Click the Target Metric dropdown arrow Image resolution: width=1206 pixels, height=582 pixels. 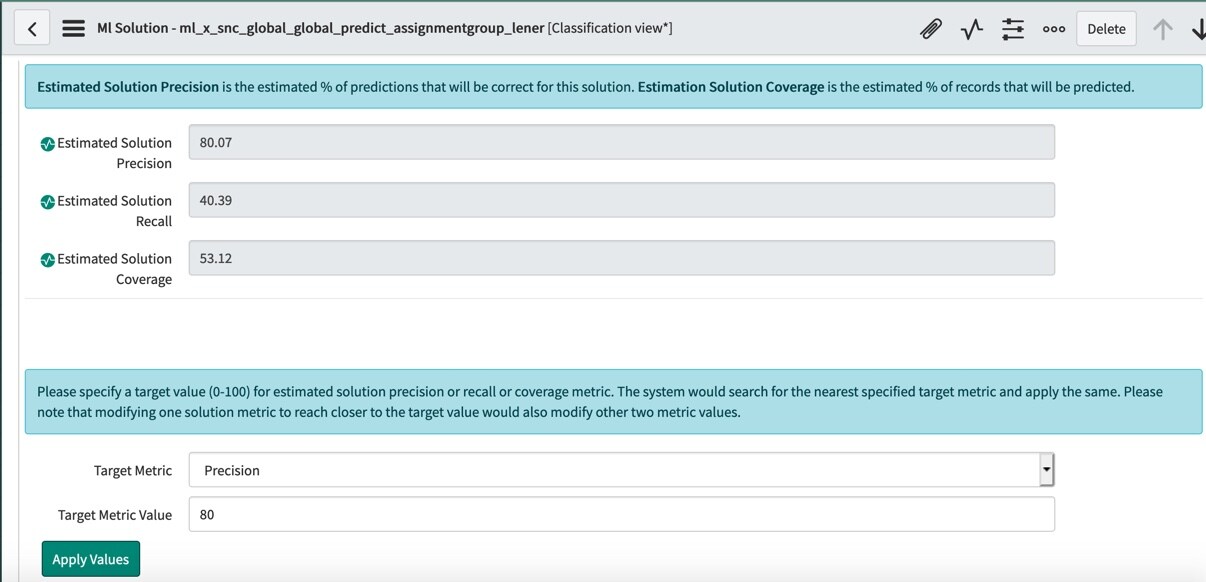click(1046, 469)
